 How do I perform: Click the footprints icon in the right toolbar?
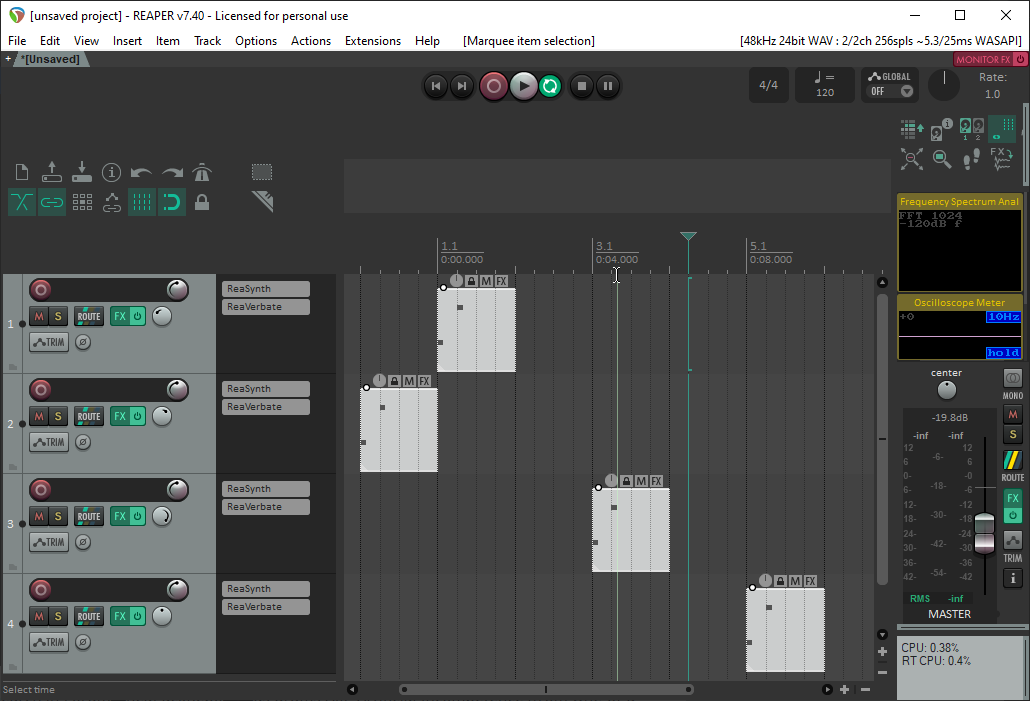point(972,159)
